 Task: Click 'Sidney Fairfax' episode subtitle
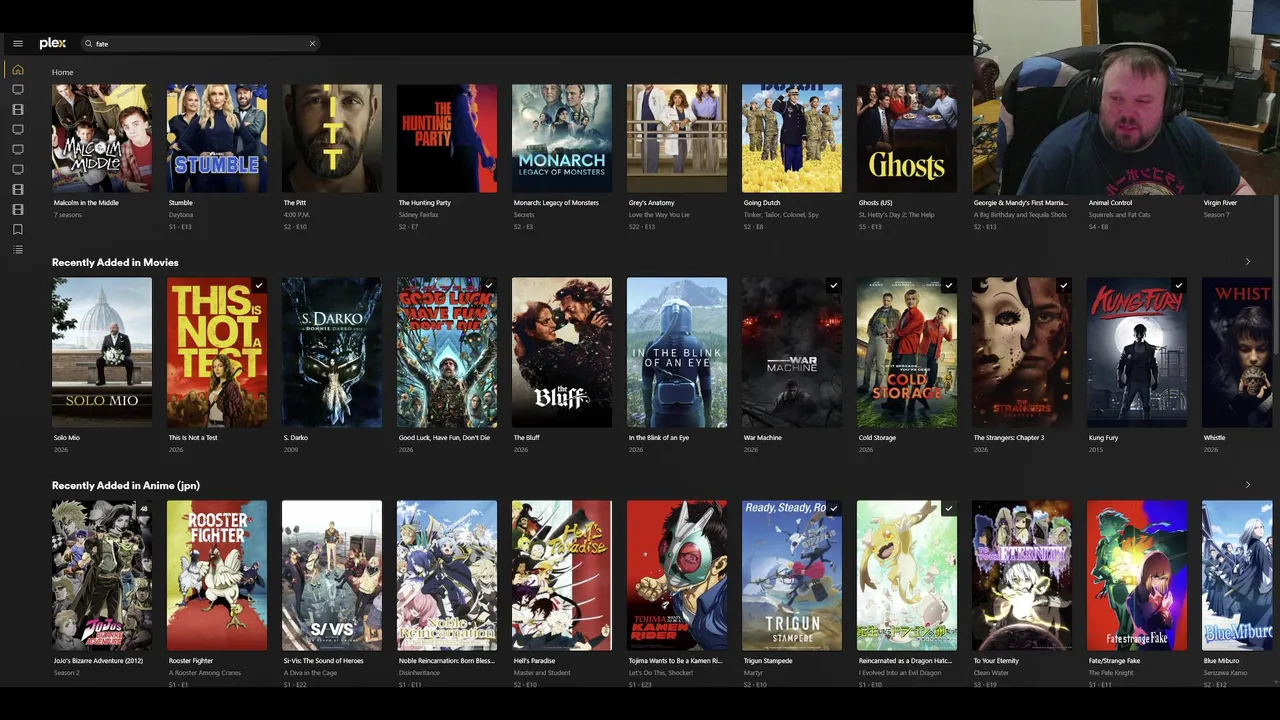point(418,215)
